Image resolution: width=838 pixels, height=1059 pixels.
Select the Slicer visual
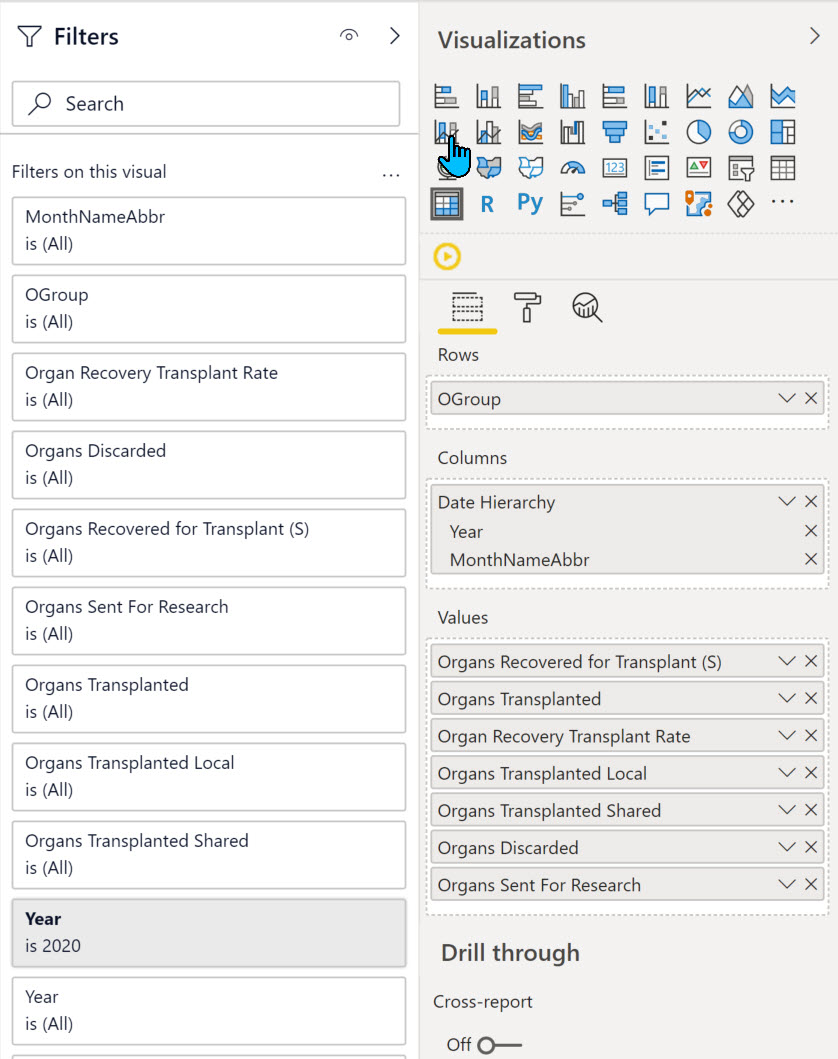click(x=741, y=167)
